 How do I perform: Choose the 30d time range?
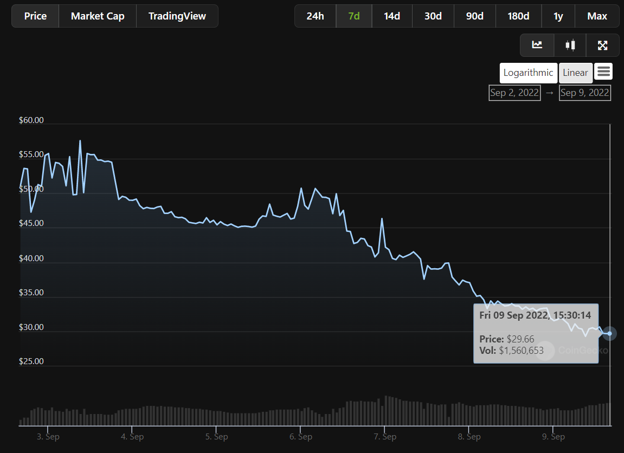[x=433, y=16]
